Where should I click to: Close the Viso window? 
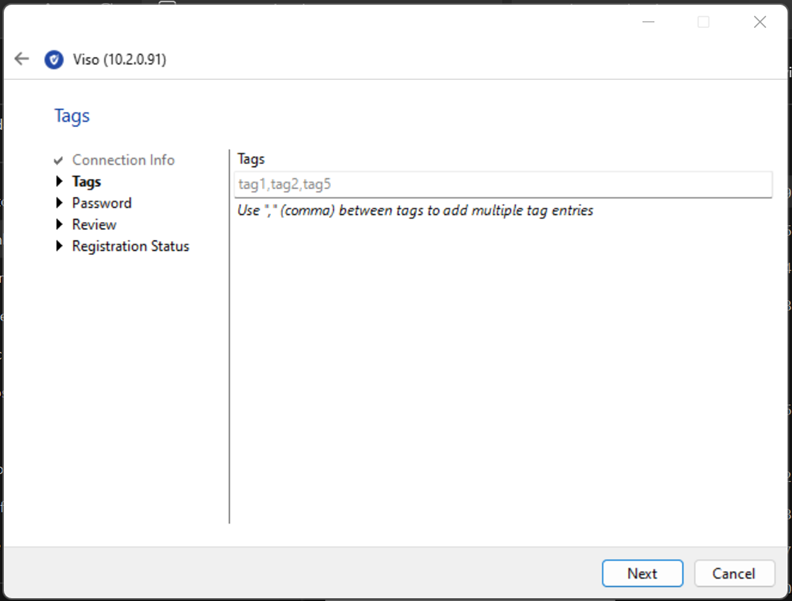click(760, 22)
